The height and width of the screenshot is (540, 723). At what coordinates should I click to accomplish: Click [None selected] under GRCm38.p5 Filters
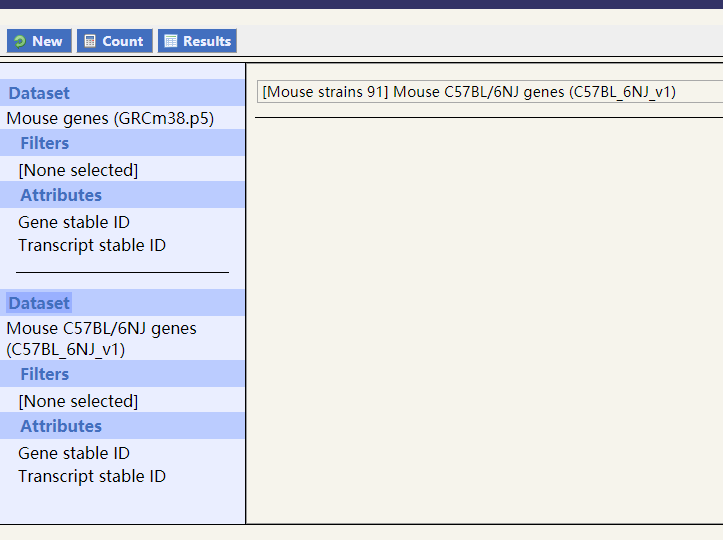coord(78,170)
